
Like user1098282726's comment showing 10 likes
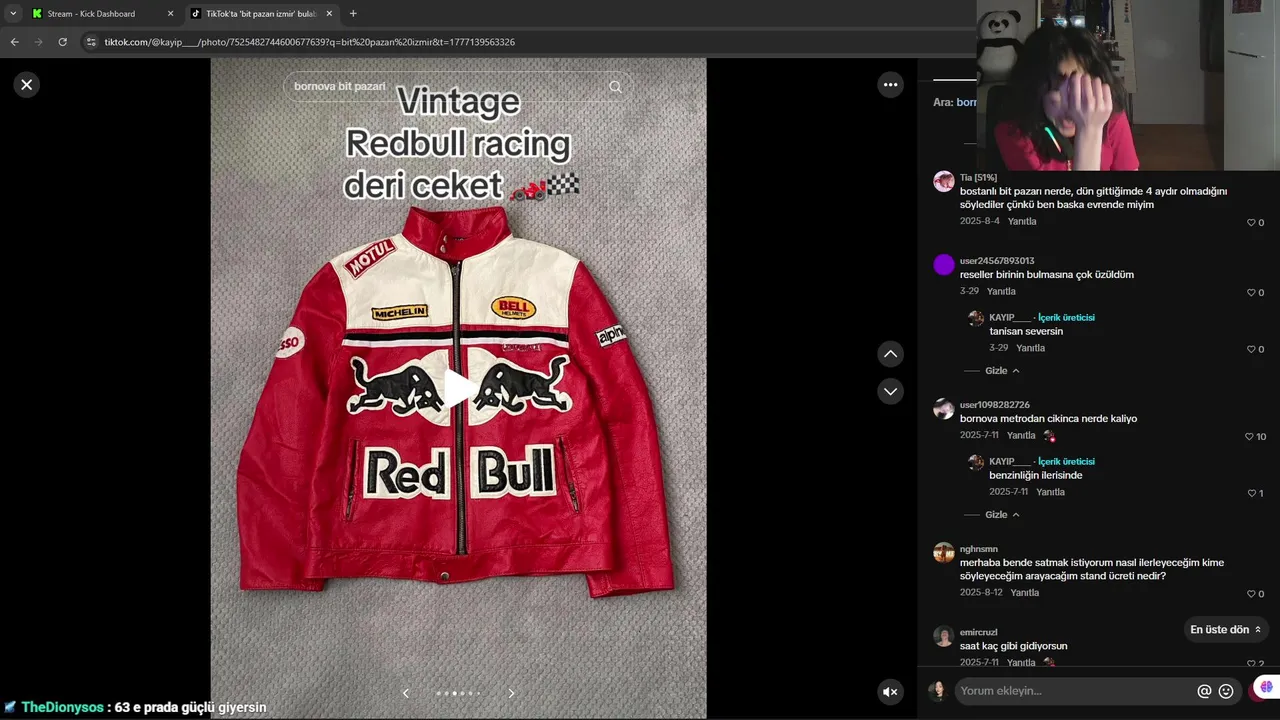click(1249, 437)
